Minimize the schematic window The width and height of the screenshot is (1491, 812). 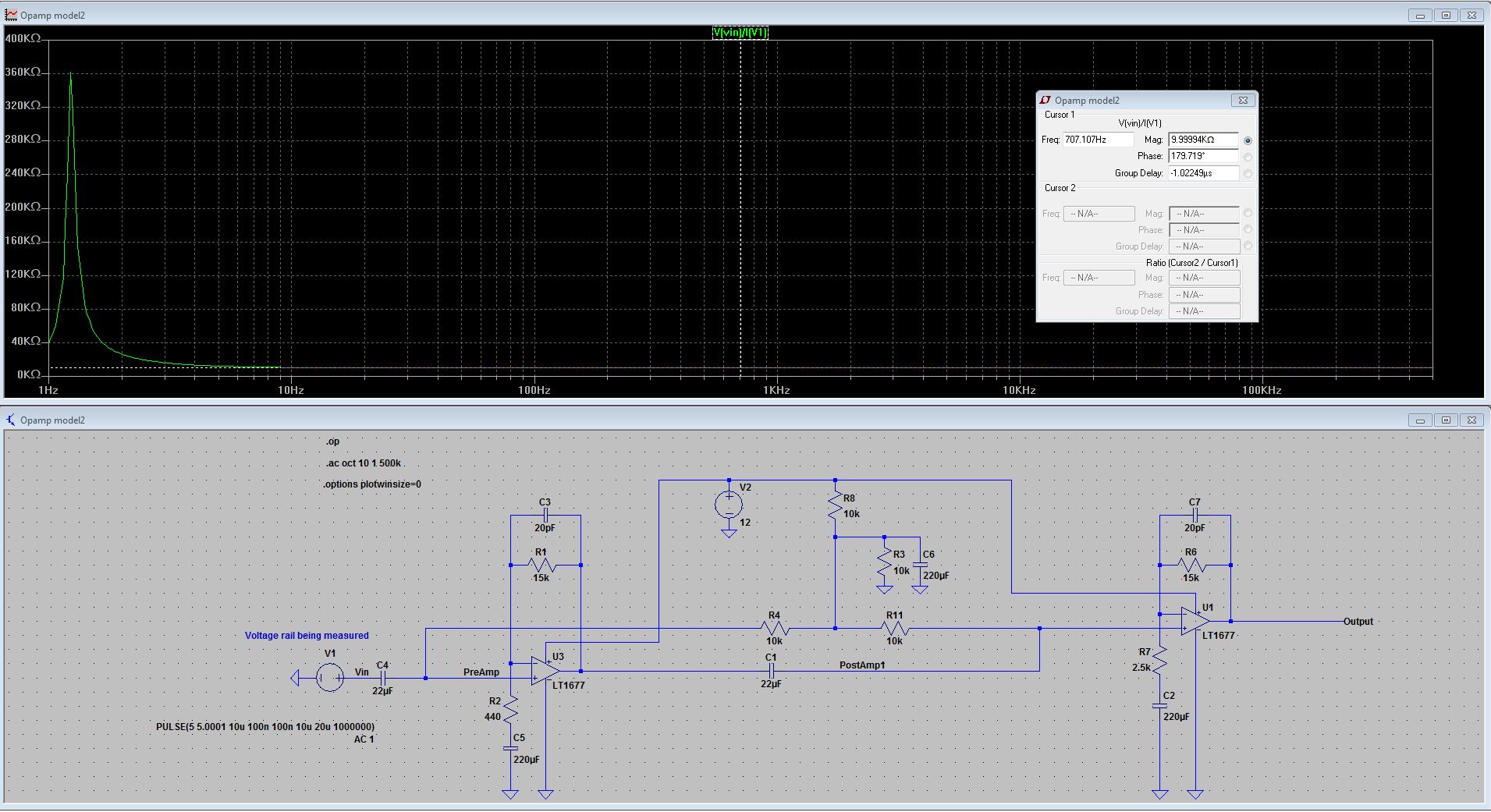coord(1420,420)
